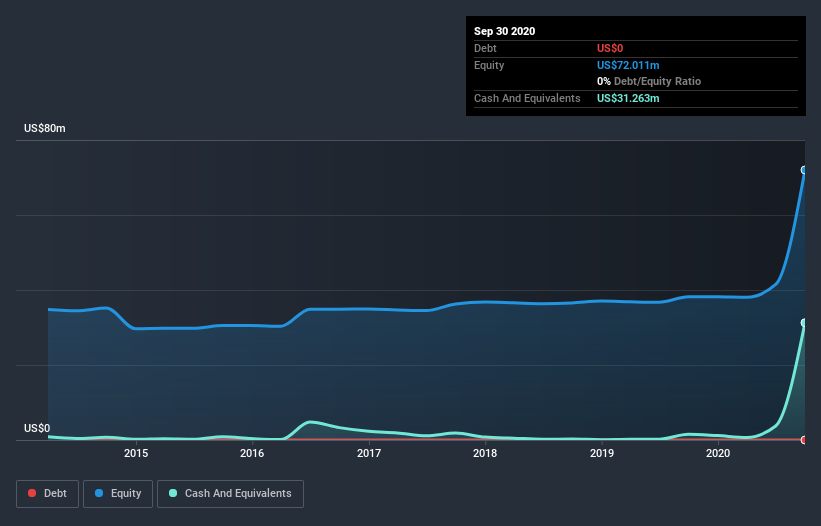Click the 2017 x-axis label

369,453
